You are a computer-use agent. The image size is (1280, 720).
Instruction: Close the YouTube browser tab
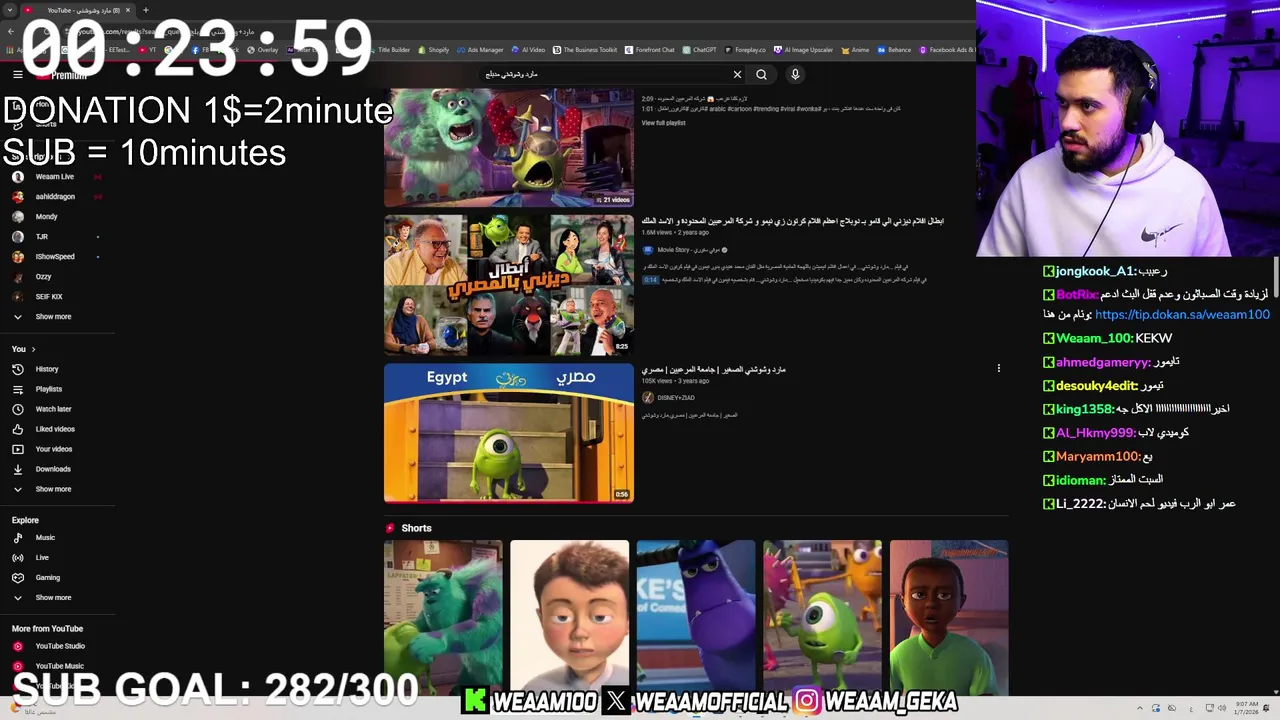[x=128, y=10]
